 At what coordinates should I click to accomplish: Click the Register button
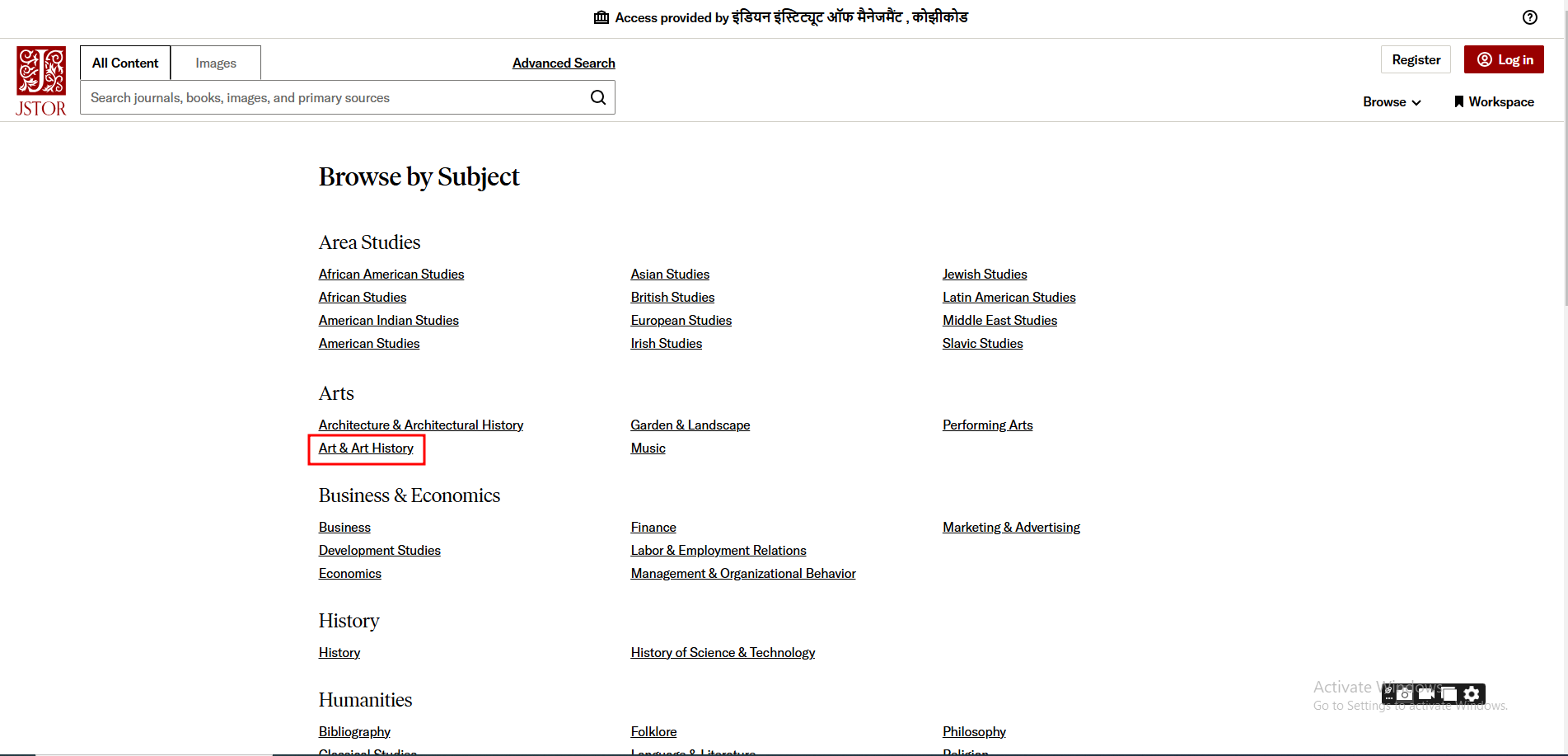[1416, 59]
